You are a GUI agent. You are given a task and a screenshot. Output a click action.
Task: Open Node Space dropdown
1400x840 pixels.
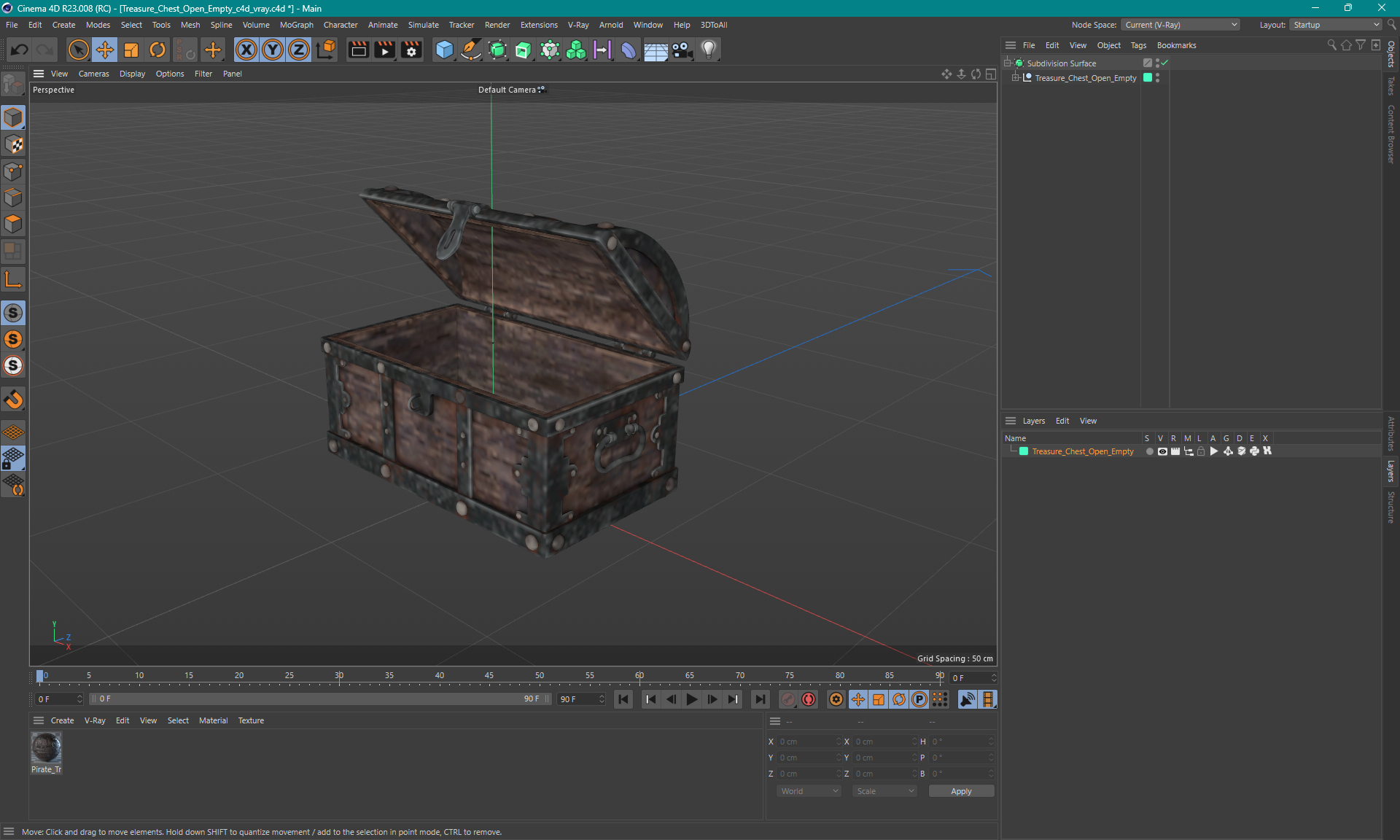coord(1181,25)
